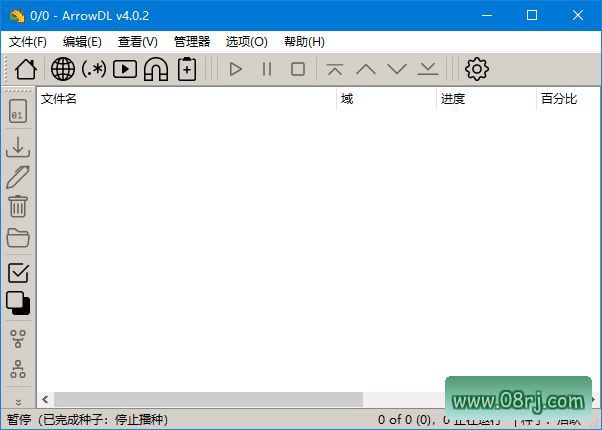
Task: Move download to top of queue
Action: click(x=335, y=69)
